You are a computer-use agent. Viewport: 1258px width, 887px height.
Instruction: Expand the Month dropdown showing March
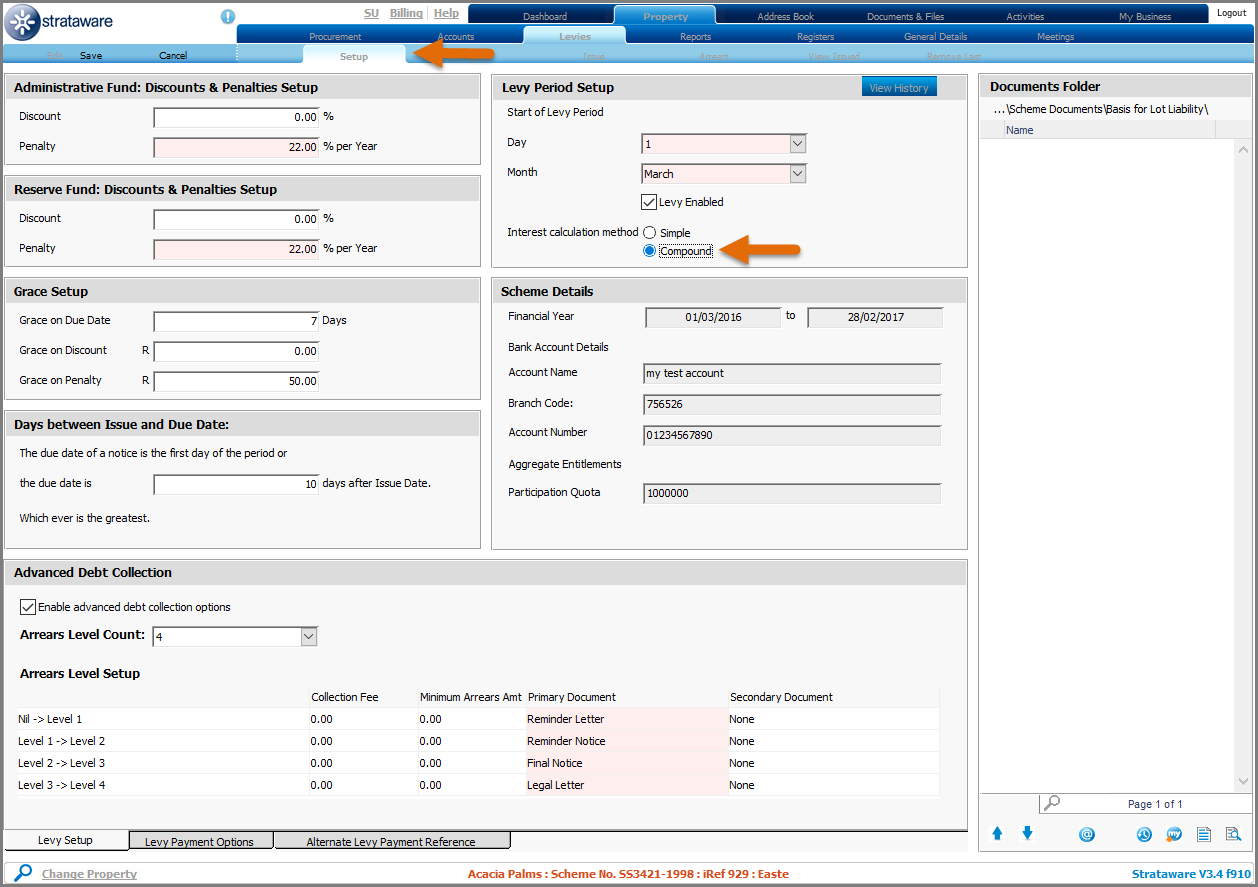(x=797, y=174)
